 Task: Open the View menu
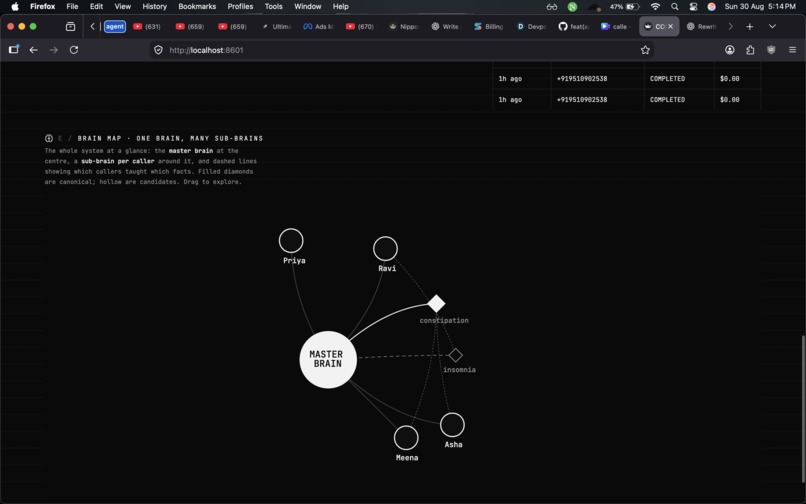pos(122,7)
